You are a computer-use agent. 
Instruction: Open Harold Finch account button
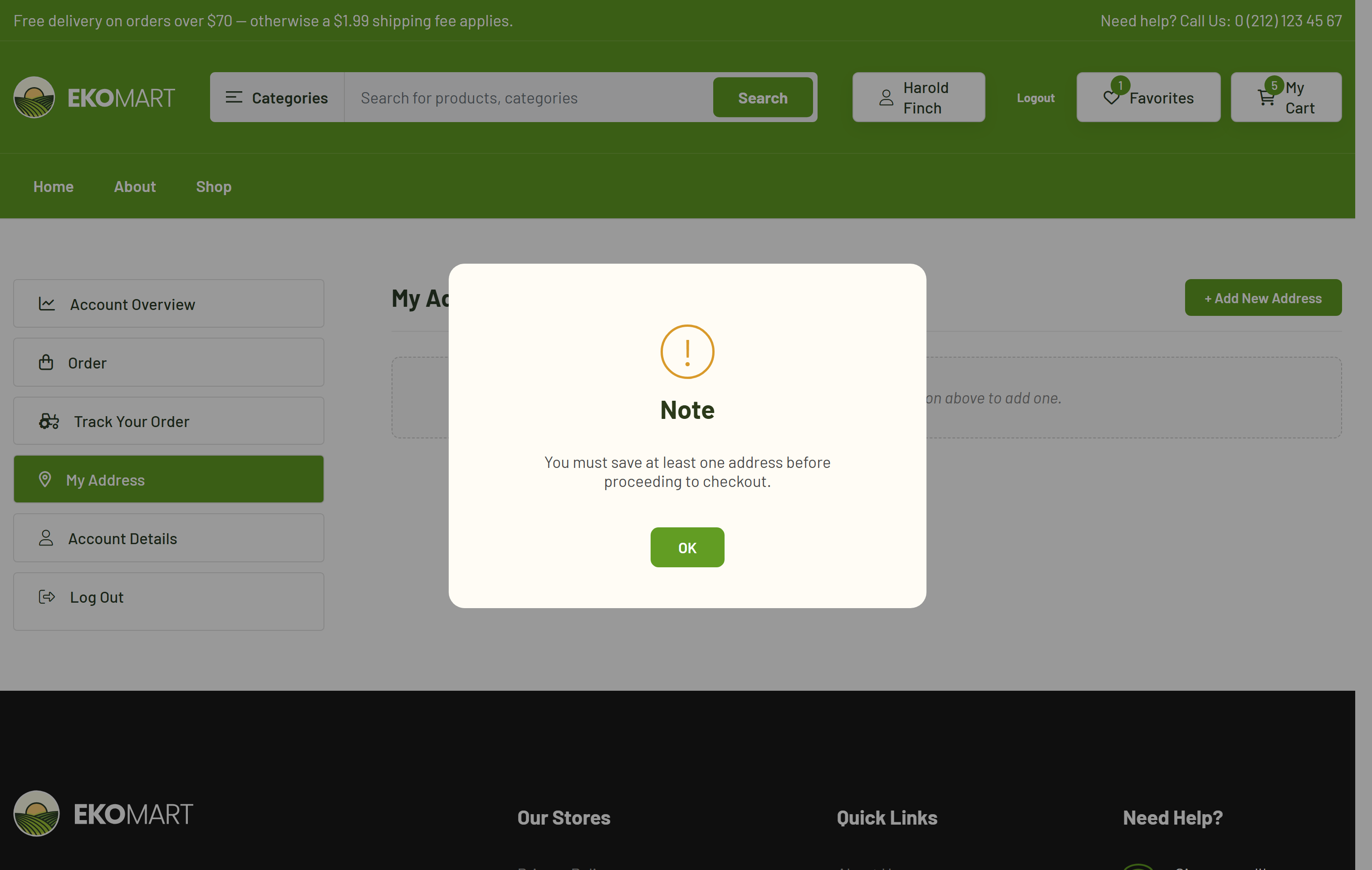[x=918, y=98]
